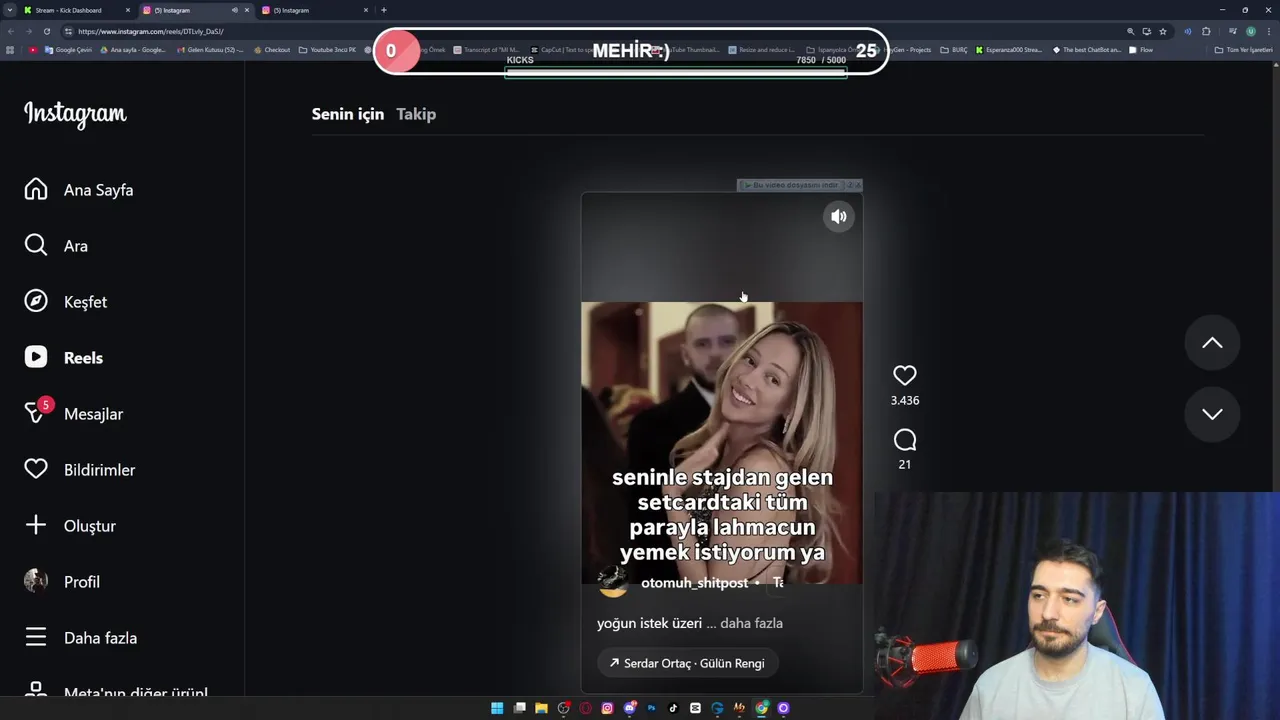Go to next reel down arrow
This screenshot has width=1280, height=720.
pyautogui.click(x=1212, y=414)
